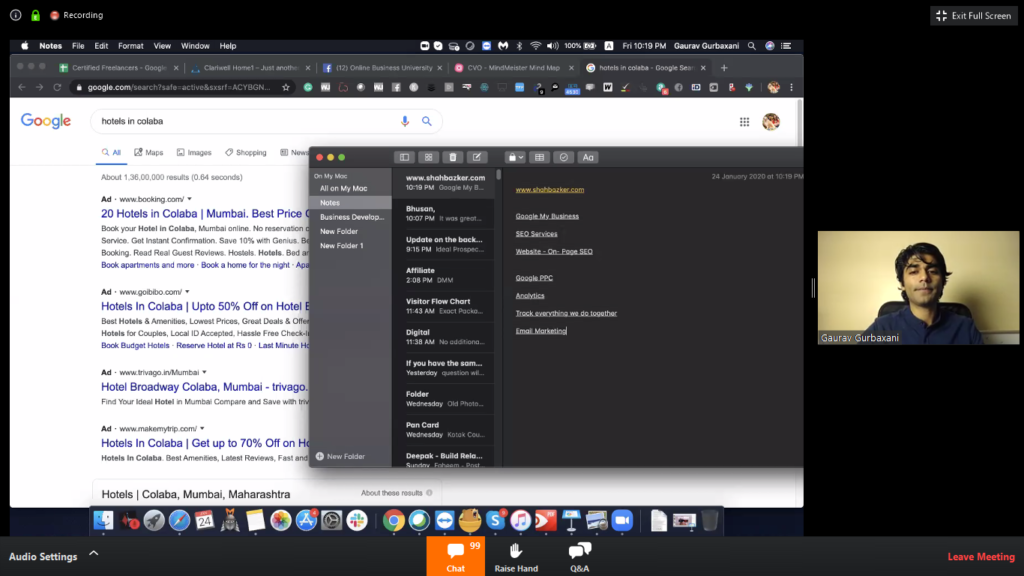Open the Format menu in the menu bar
1024x576 pixels.
pos(131,45)
